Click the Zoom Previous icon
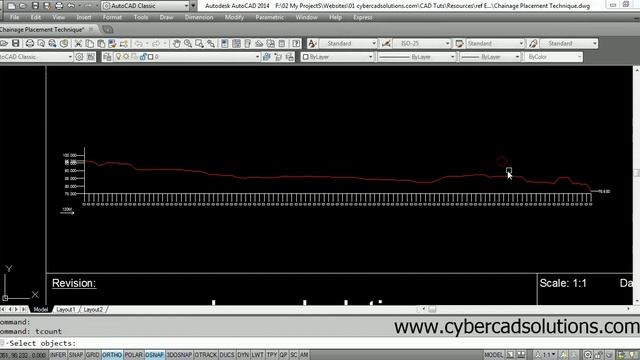Image resolution: width=640 pixels, height=360 pixels. [211, 43]
